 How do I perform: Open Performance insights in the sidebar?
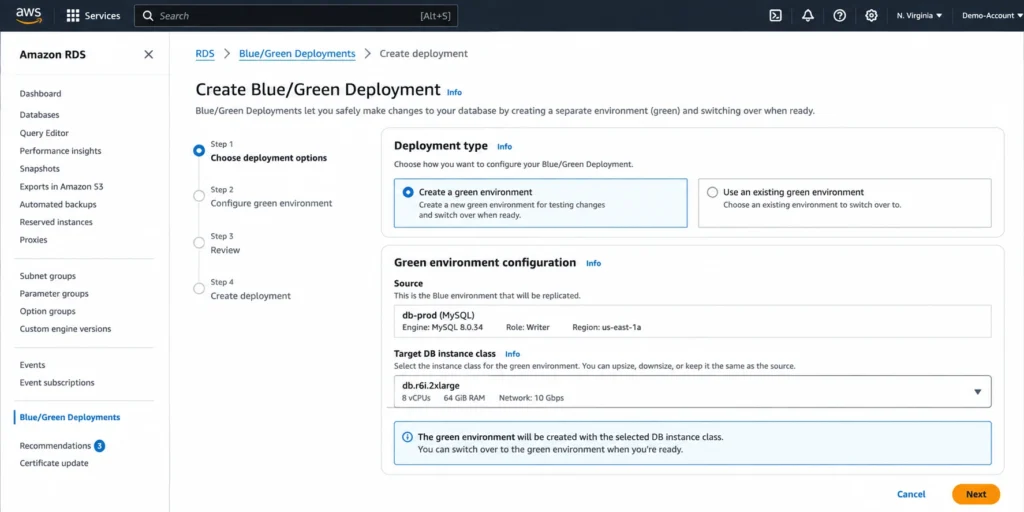60,151
